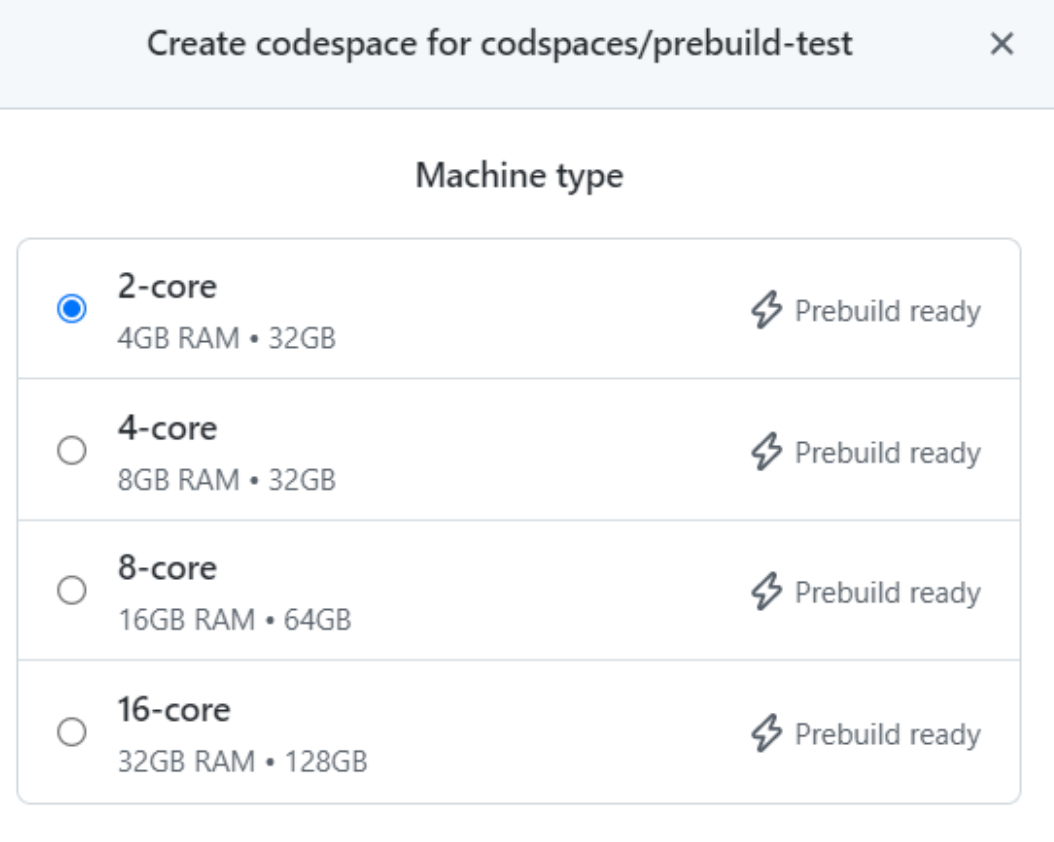1054x842 pixels.
Task: Click the lightning prebuild icon for 8-core
Action: (765, 593)
